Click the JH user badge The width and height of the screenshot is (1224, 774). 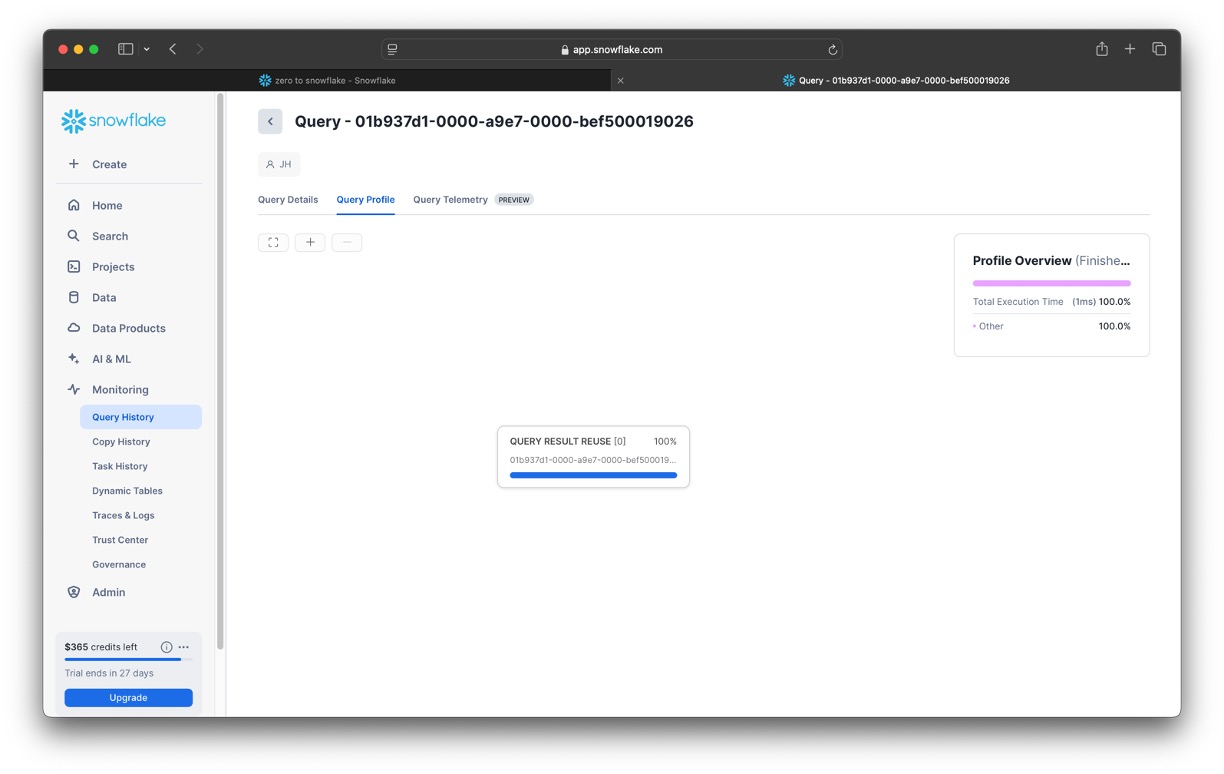click(279, 164)
